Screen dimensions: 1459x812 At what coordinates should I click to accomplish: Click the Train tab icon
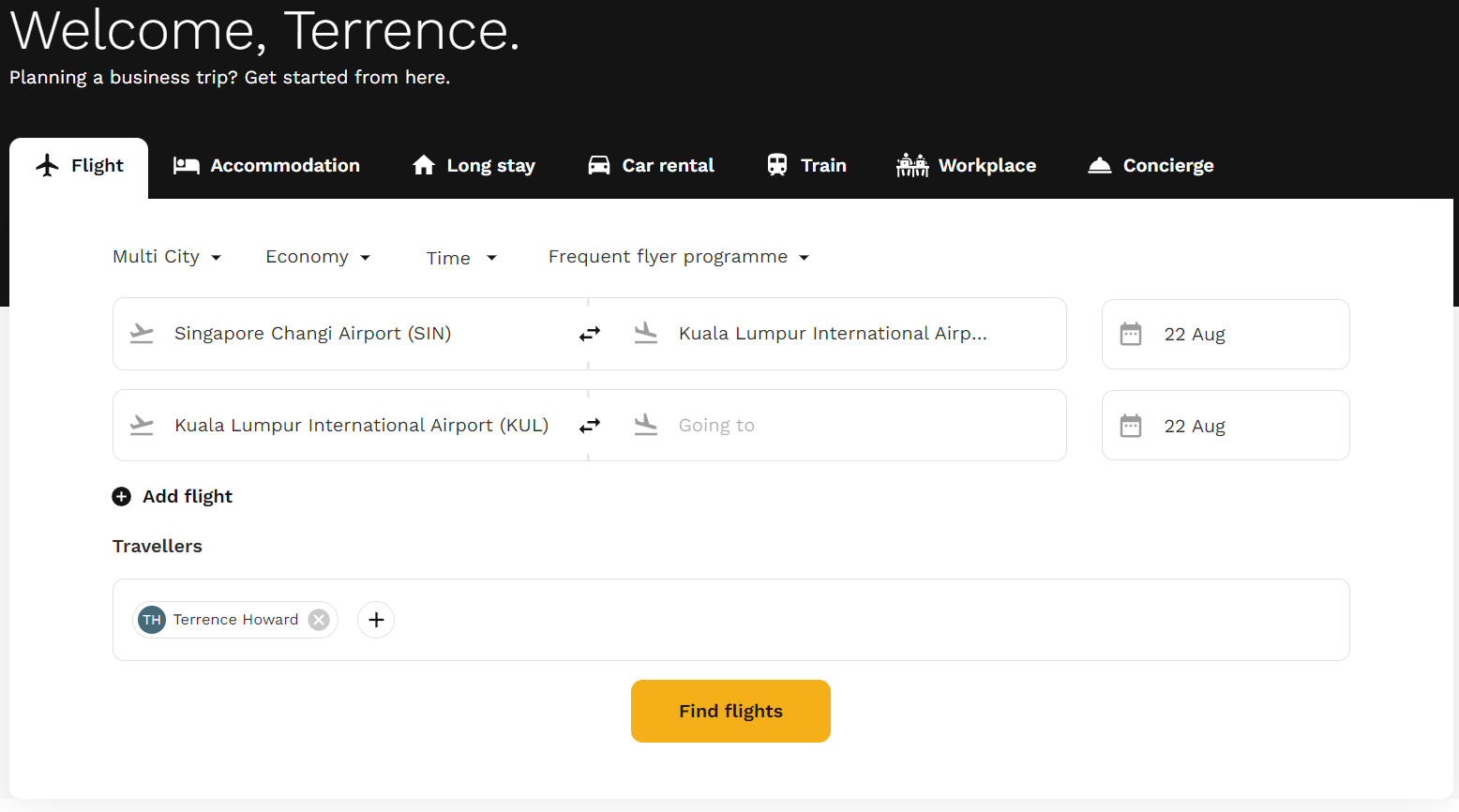[x=777, y=165]
